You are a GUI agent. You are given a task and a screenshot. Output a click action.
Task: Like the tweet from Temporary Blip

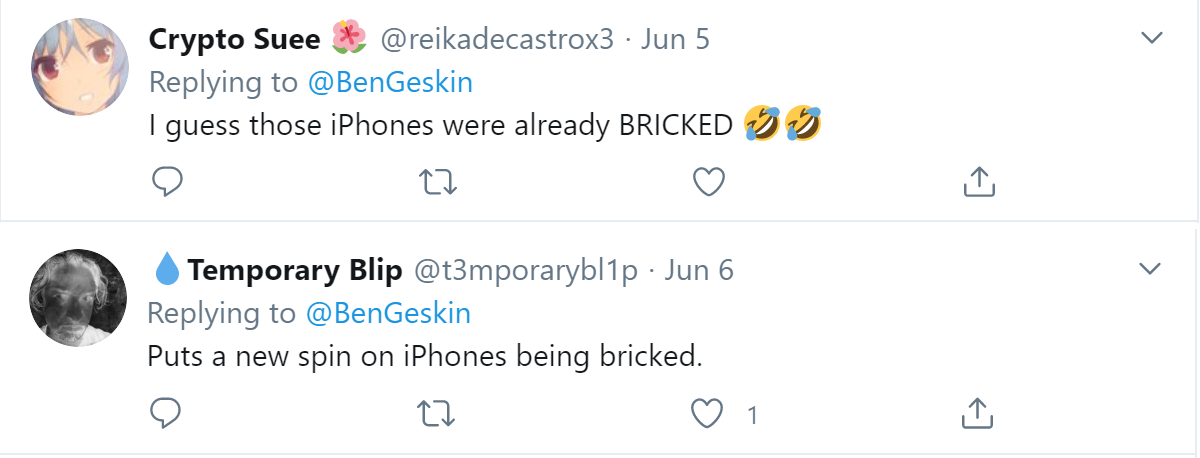(708, 413)
